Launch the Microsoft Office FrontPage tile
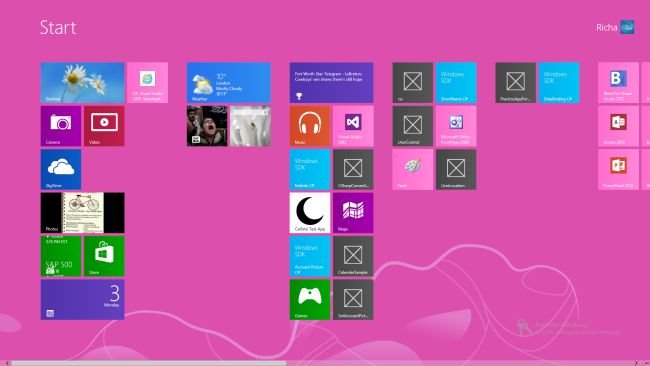Image resolution: width=650 pixels, height=366 pixels. tap(456, 126)
